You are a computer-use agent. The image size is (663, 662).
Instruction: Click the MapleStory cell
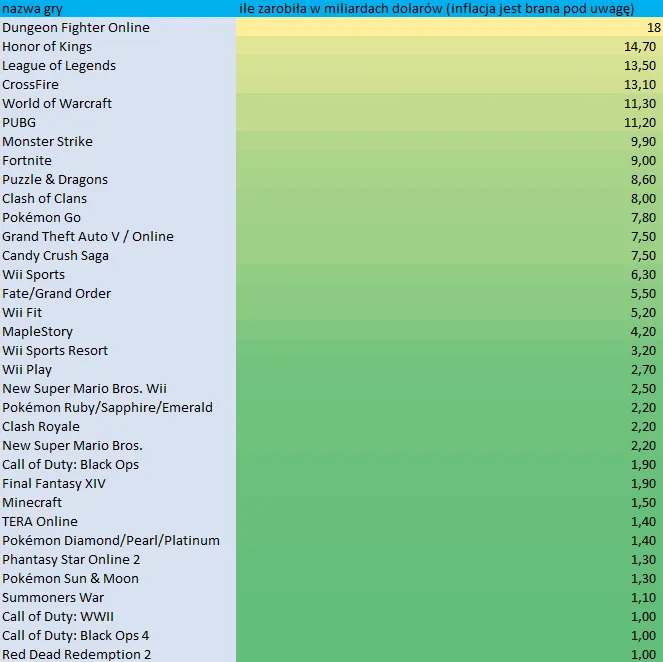[118, 331]
